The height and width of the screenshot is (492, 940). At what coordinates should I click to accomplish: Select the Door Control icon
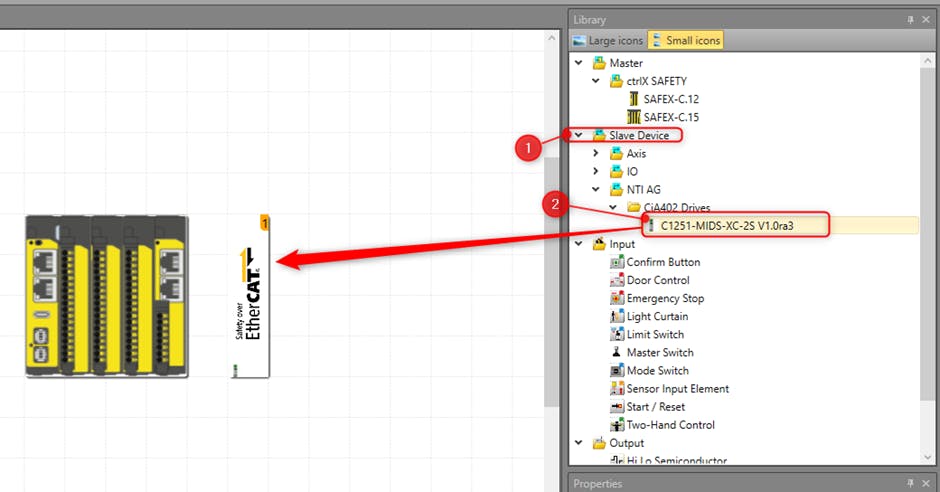click(617, 280)
